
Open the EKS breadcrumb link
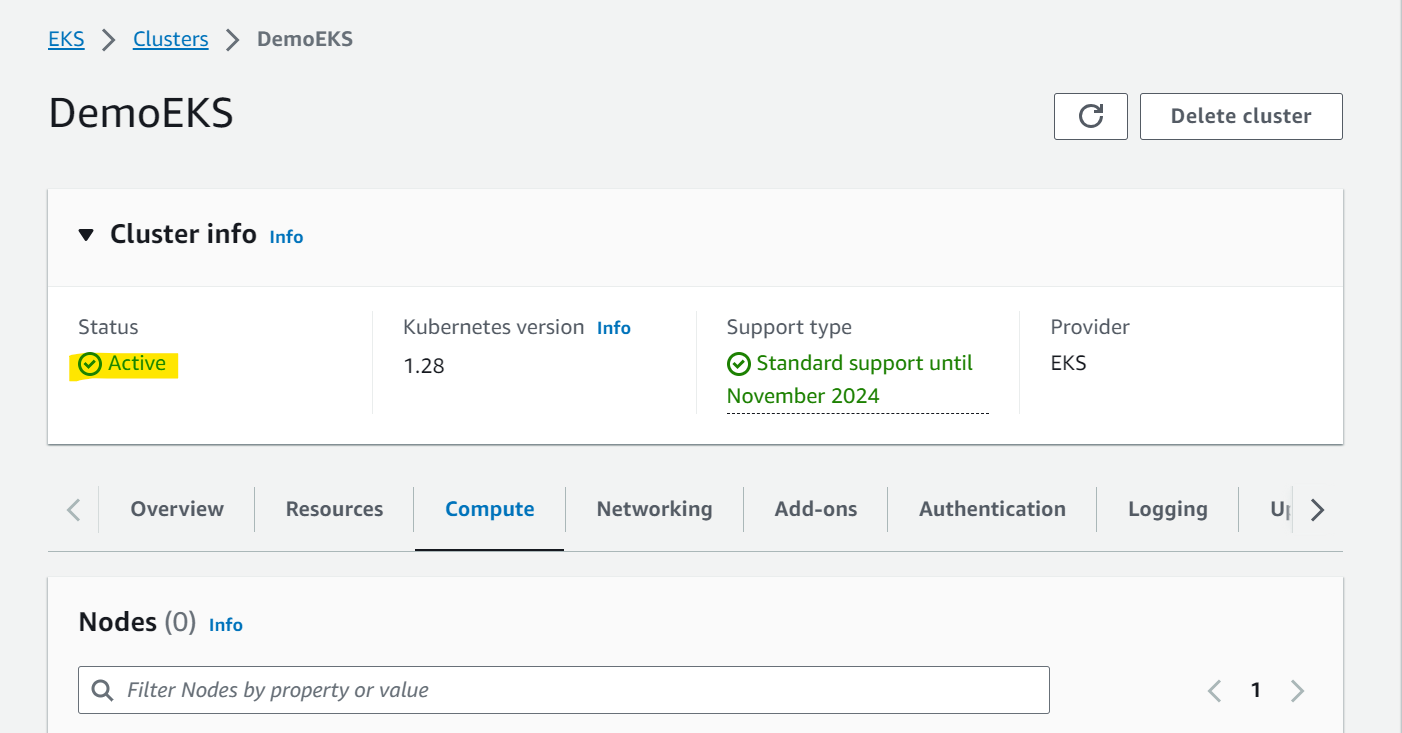66,39
